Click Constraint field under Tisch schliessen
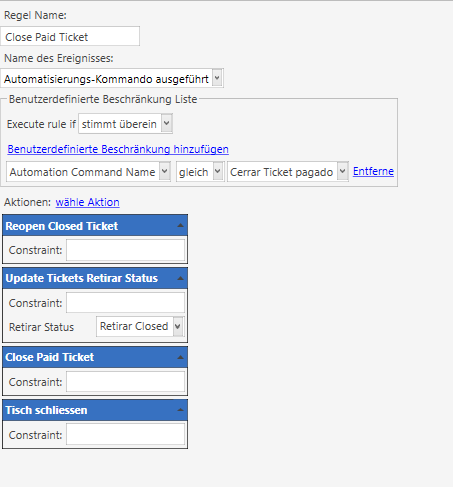Screen dimensions: 453x487 [125, 434]
